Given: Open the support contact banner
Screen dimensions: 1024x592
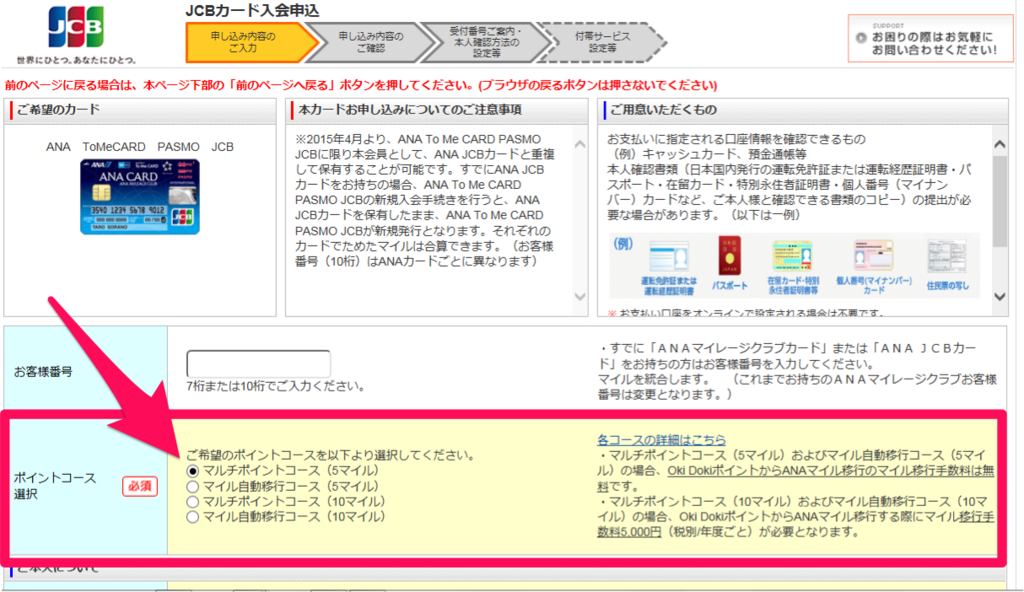Looking at the screenshot, I should pos(930,39).
